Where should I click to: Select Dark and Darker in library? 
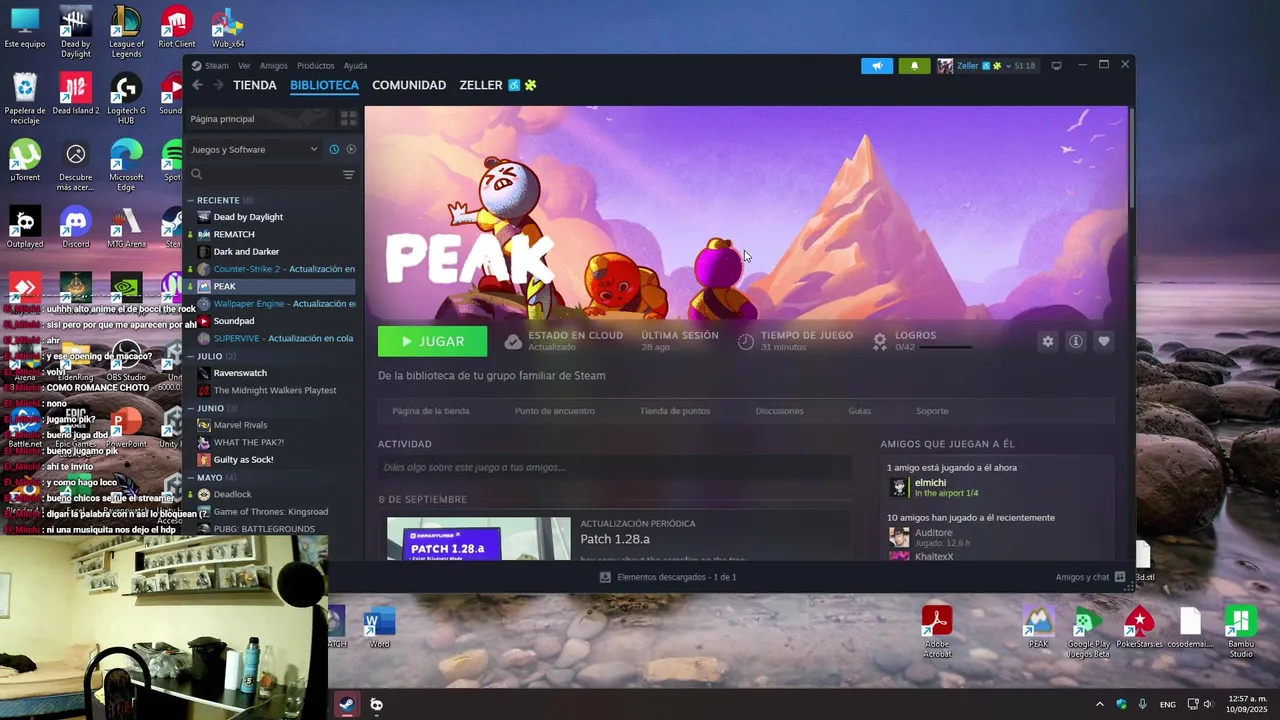(246, 252)
